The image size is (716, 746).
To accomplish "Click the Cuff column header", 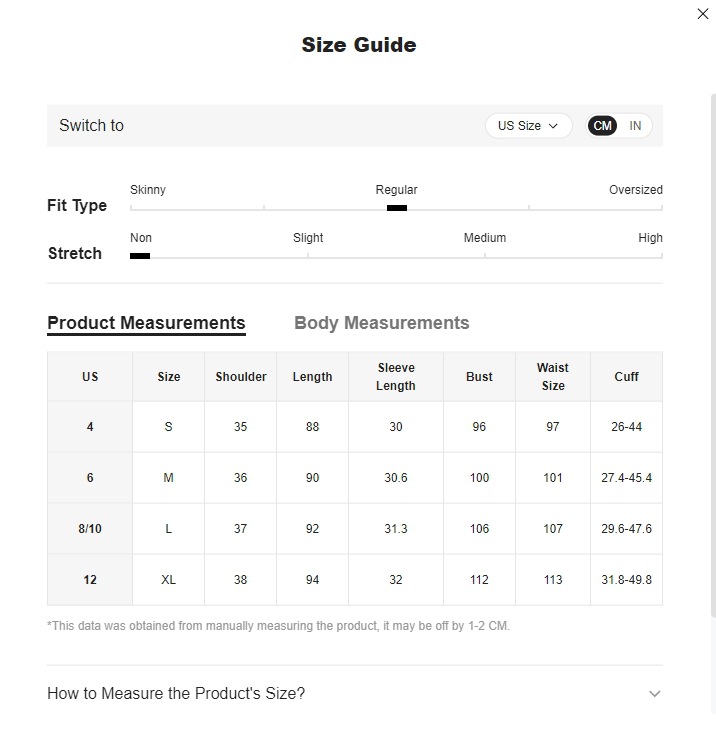I will click(x=627, y=377).
